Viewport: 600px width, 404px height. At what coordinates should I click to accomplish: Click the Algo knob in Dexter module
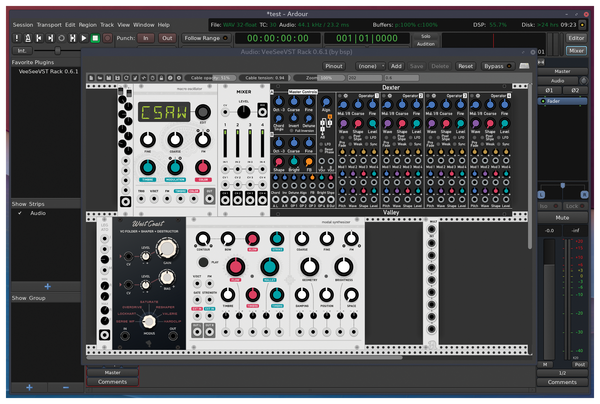coord(326,102)
